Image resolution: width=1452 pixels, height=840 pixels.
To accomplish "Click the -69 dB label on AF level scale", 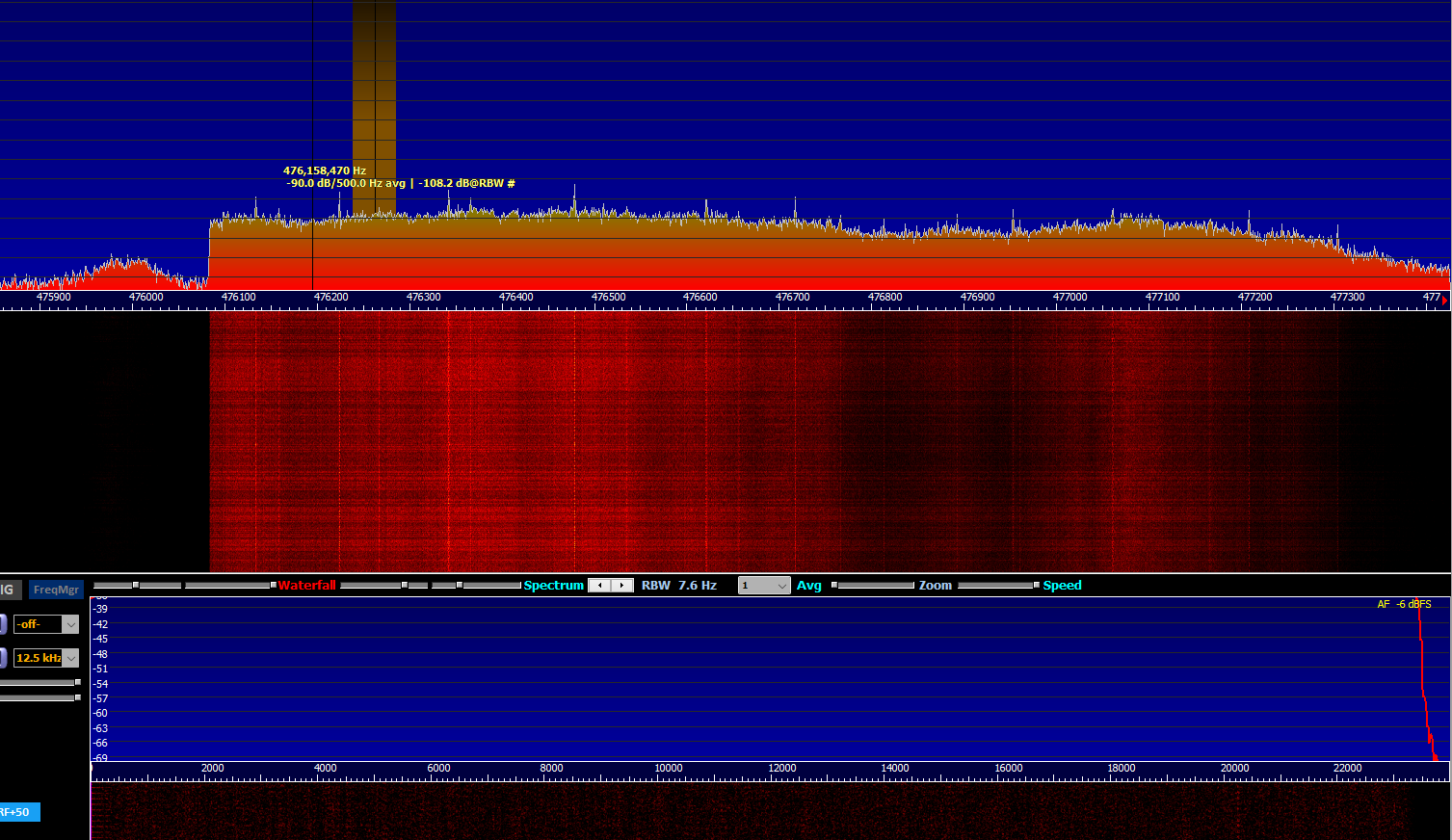I will coord(100,758).
